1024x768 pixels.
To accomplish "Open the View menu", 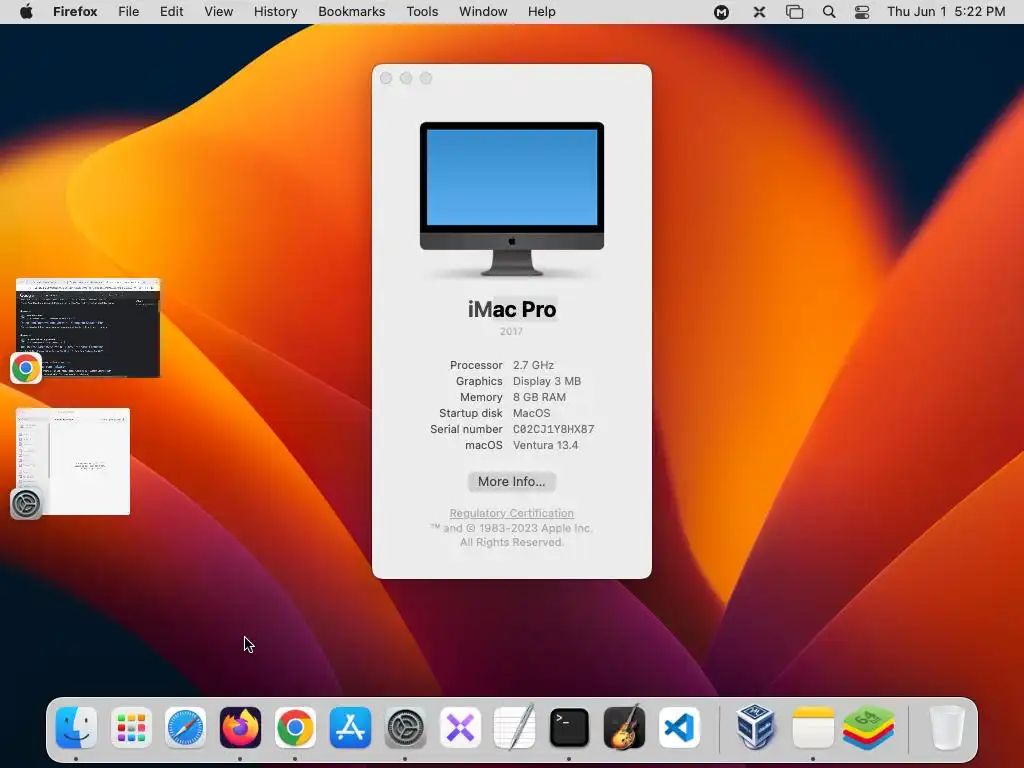I will pos(219,12).
